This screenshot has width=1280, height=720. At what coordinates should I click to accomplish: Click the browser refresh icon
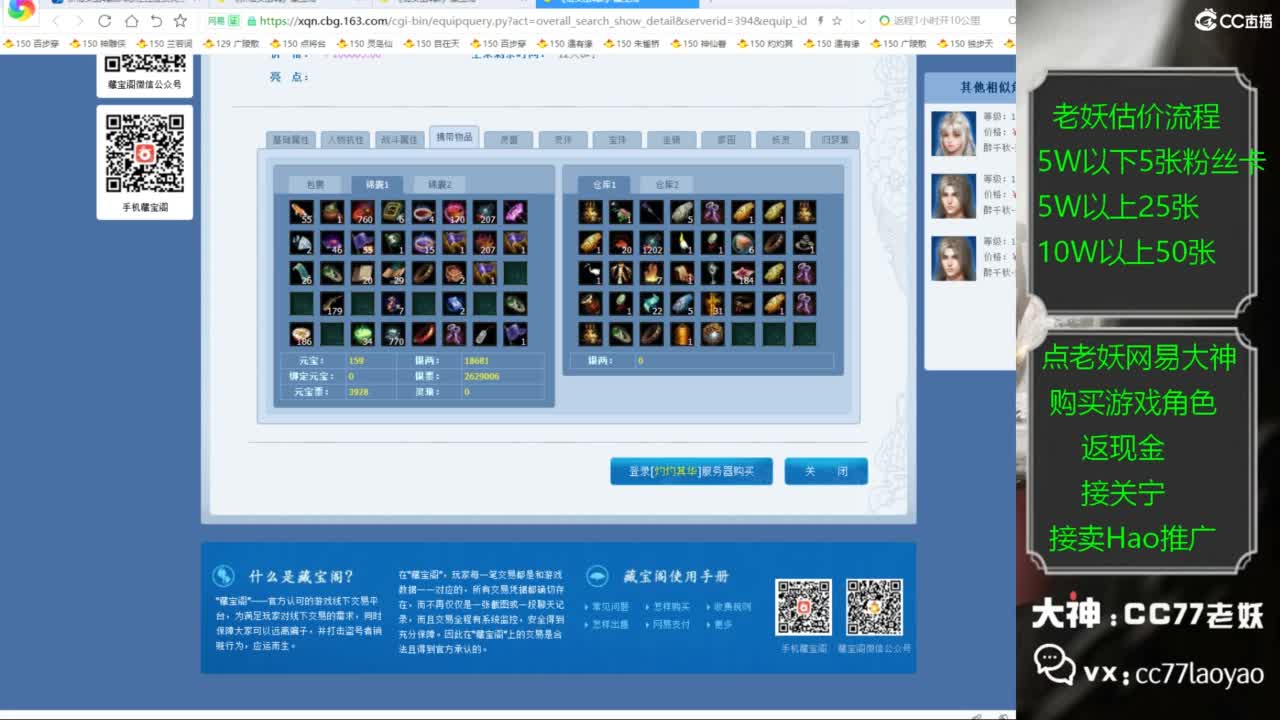pos(105,21)
